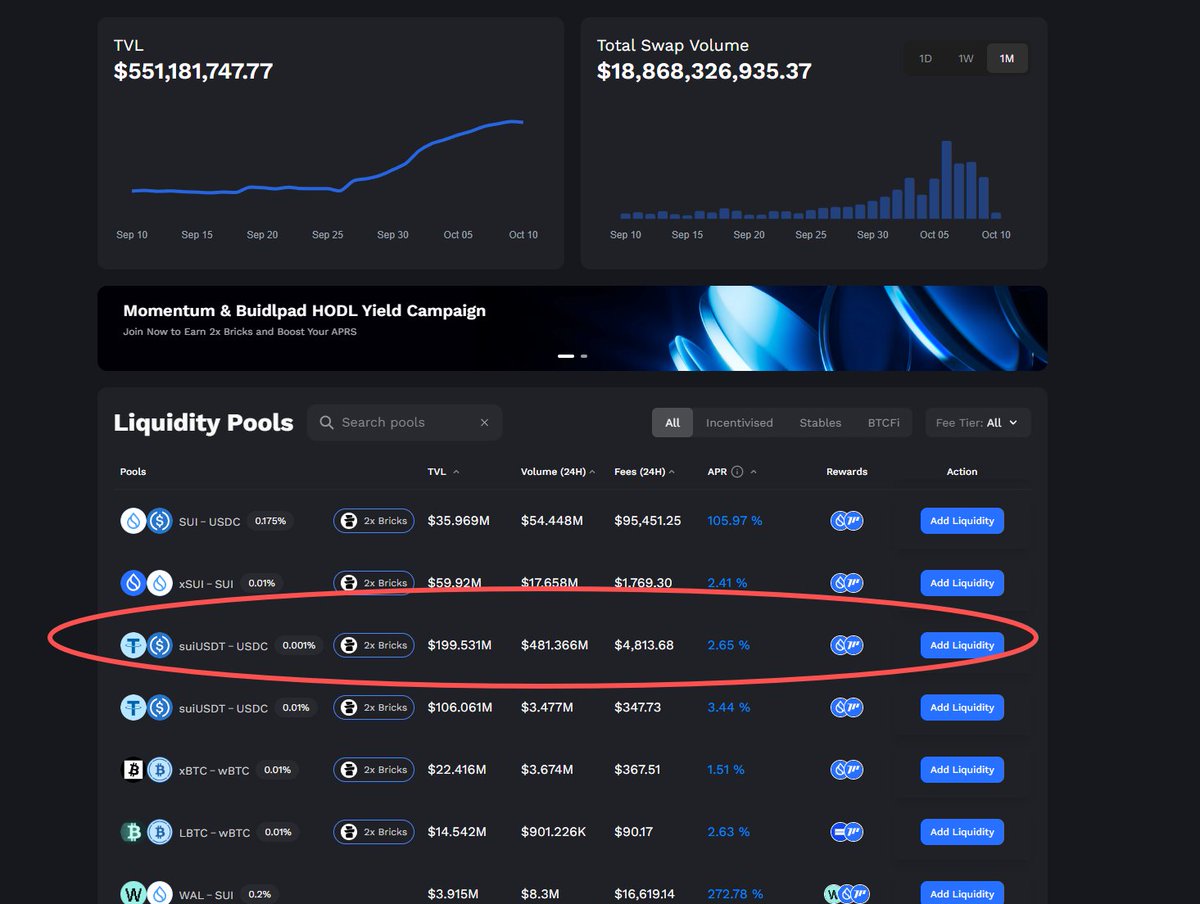
Task: Add liquidity to the SUI – USDC pool
Action: pos(962,521)
